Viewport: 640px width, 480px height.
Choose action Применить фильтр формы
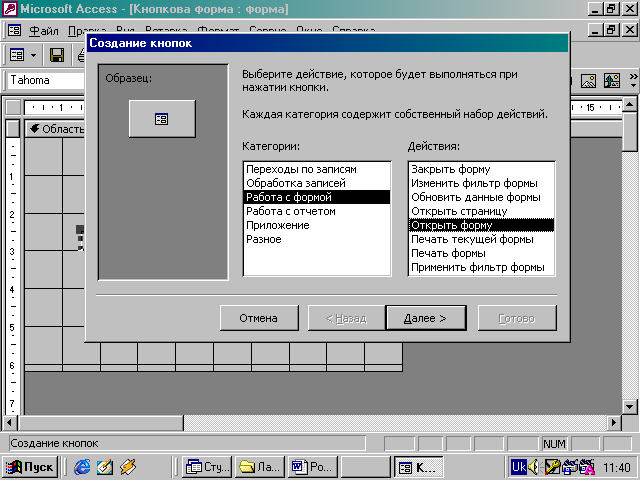(481, 267)
